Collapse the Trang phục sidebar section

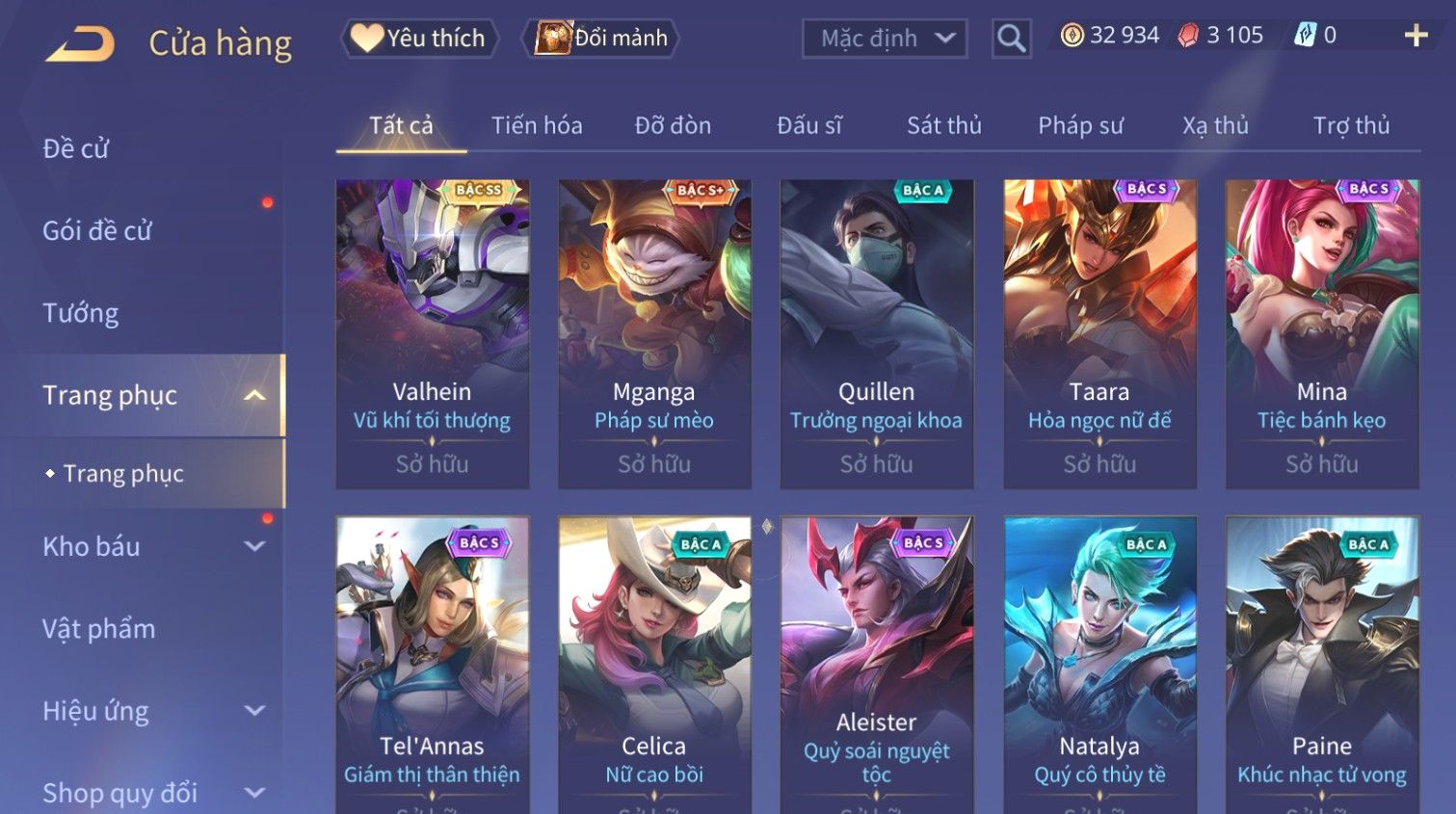(254, 396)
